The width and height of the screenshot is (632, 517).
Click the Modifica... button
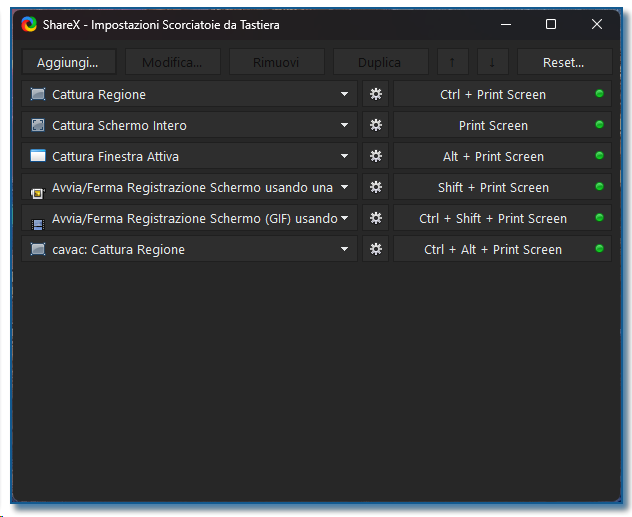coord(173,62)
